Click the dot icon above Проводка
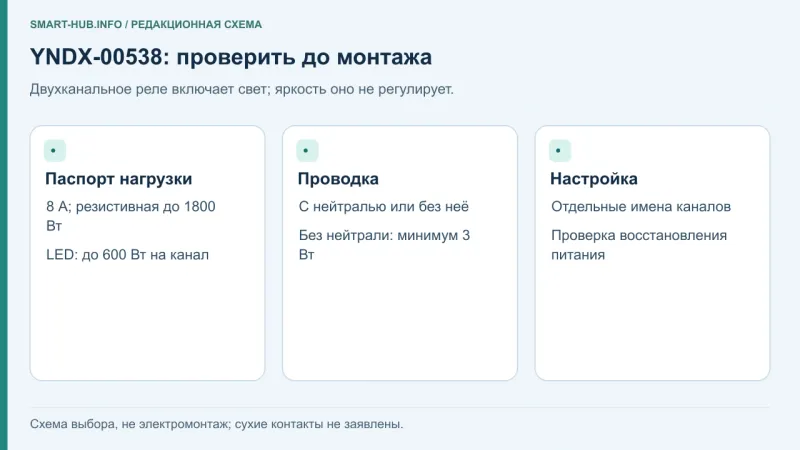This screenshot has width=800, height=450. [x=307, y=151]
